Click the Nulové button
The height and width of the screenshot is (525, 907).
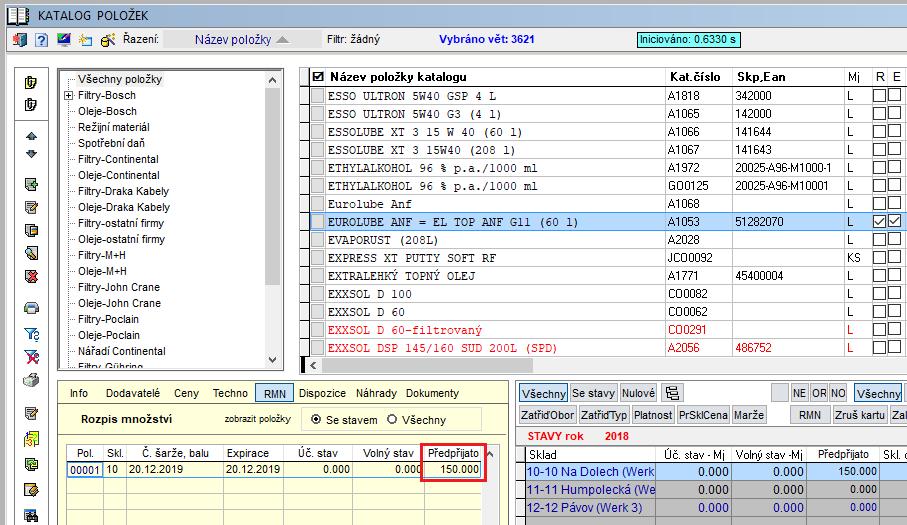pos(639,393)
